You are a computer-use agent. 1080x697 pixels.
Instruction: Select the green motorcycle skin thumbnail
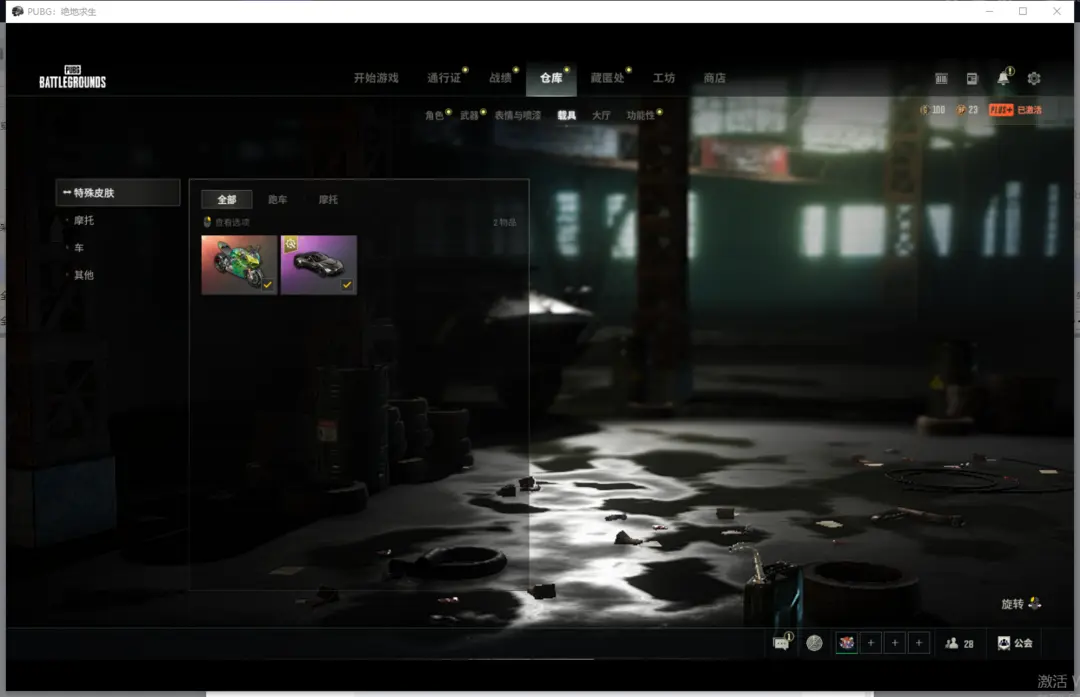239,265
